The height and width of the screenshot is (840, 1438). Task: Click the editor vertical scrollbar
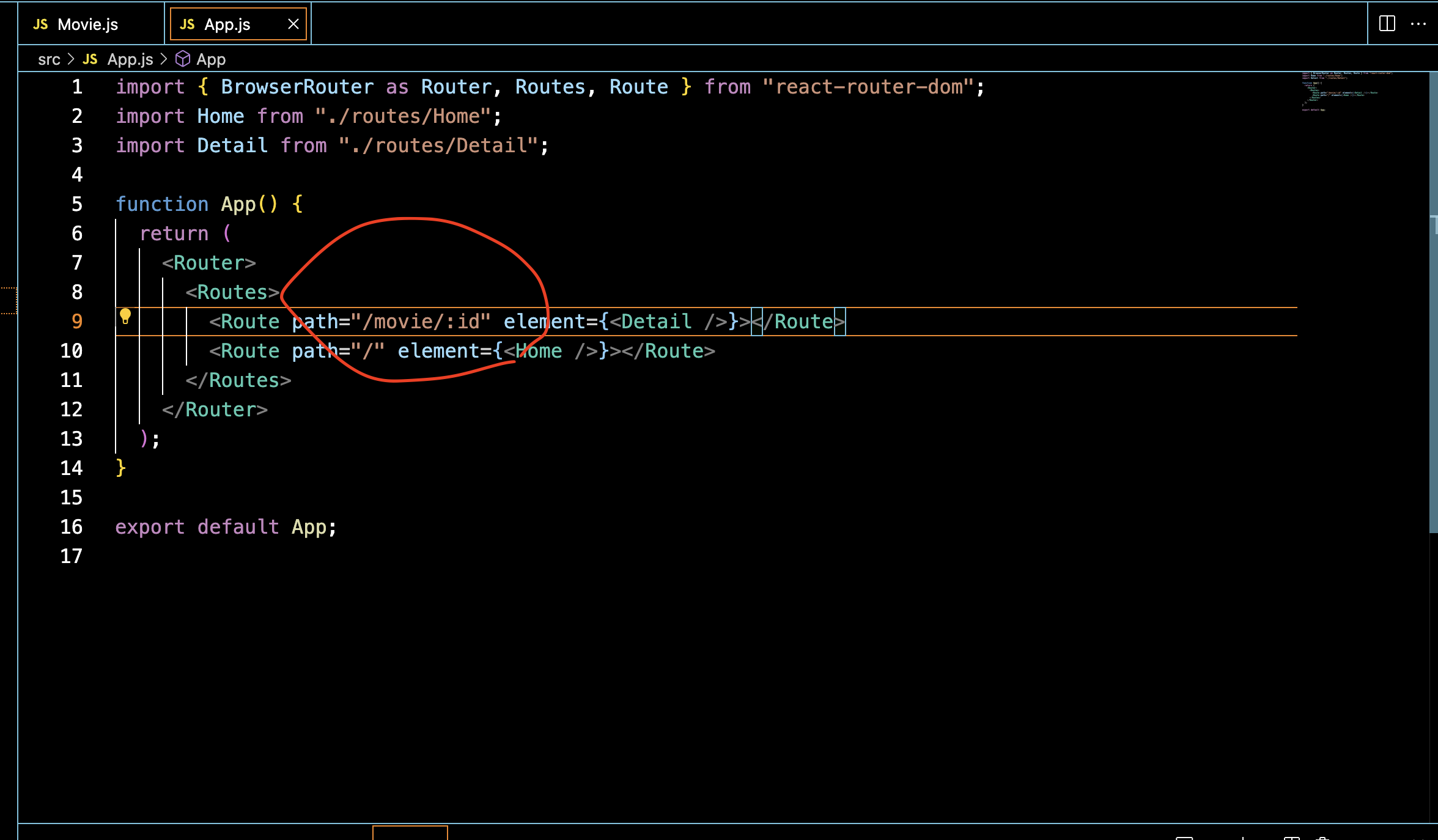(1433, 306)
